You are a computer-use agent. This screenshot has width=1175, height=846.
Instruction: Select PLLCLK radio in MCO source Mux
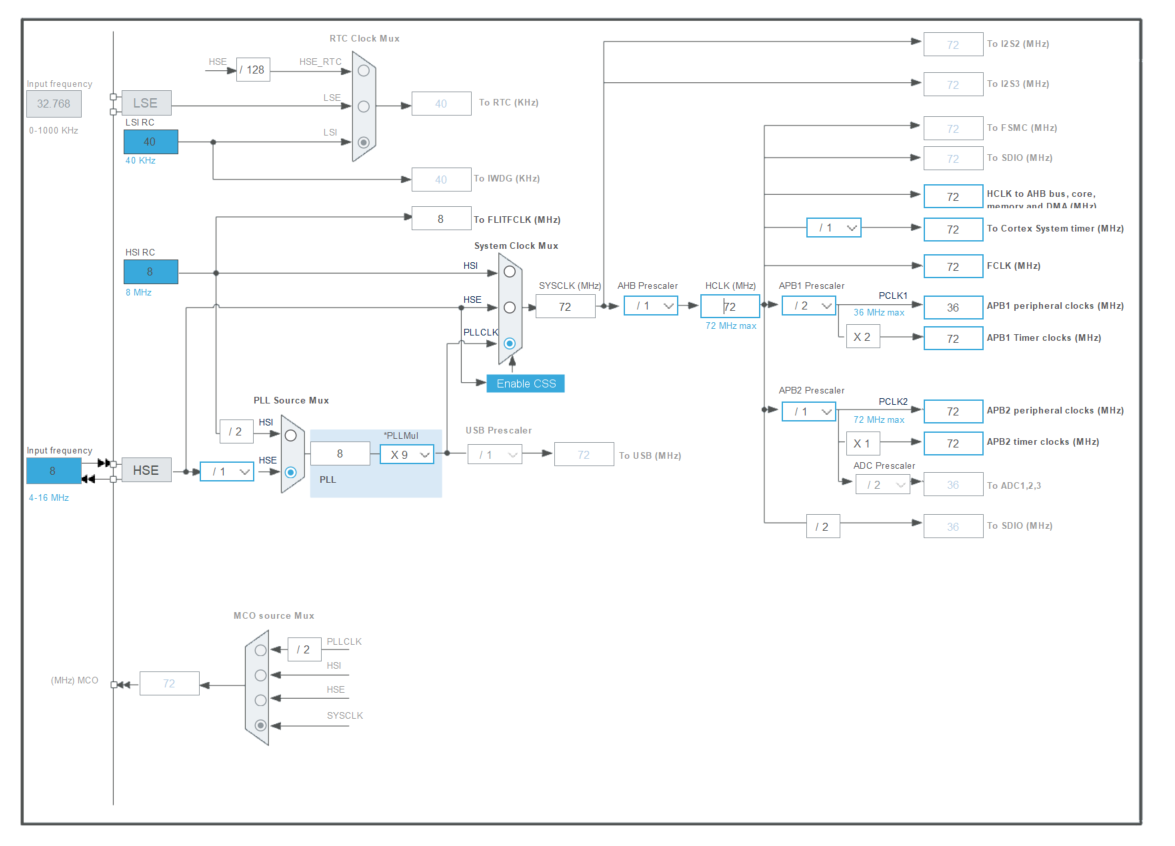point(260,650)
